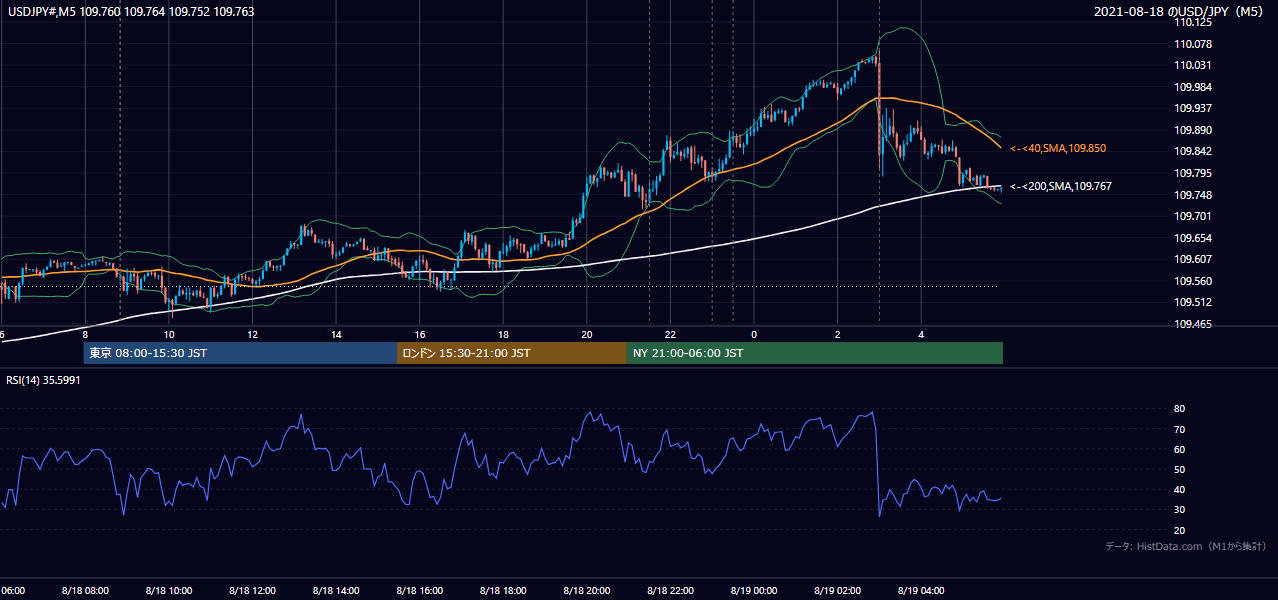Screen dimensions: 1278x600
Task: Click price level 109.937 on the price axis
Action: pos(1194,109)
